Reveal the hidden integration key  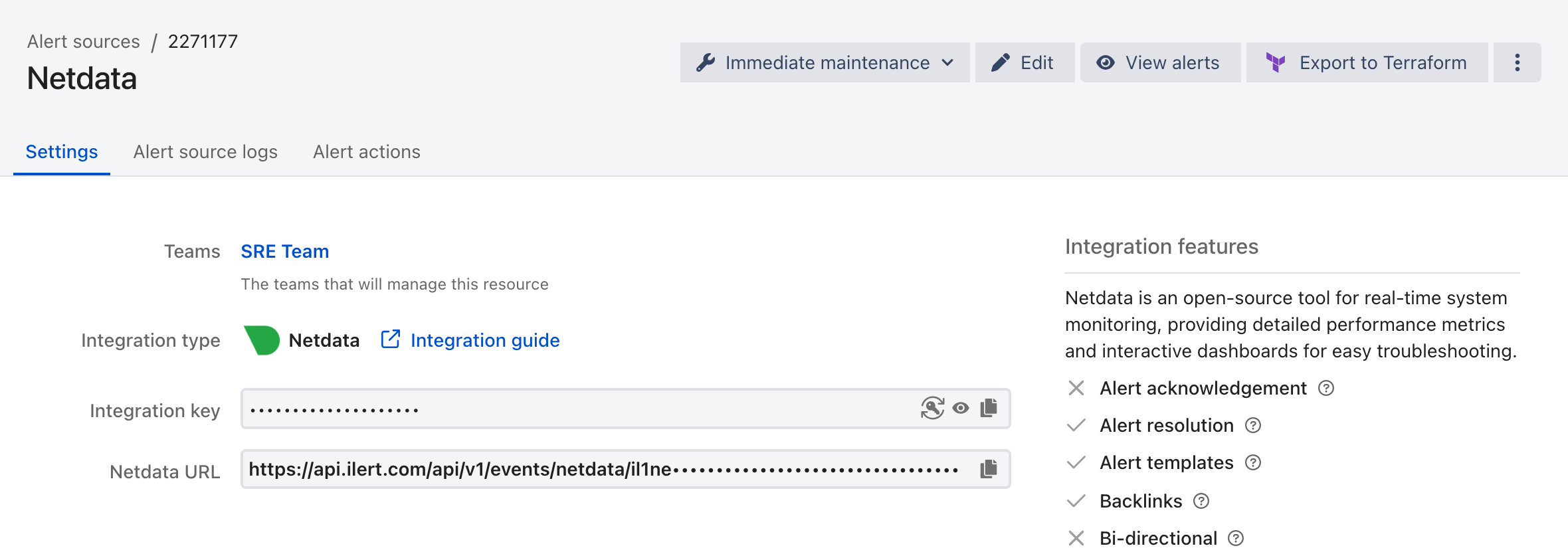pos(961,408)
